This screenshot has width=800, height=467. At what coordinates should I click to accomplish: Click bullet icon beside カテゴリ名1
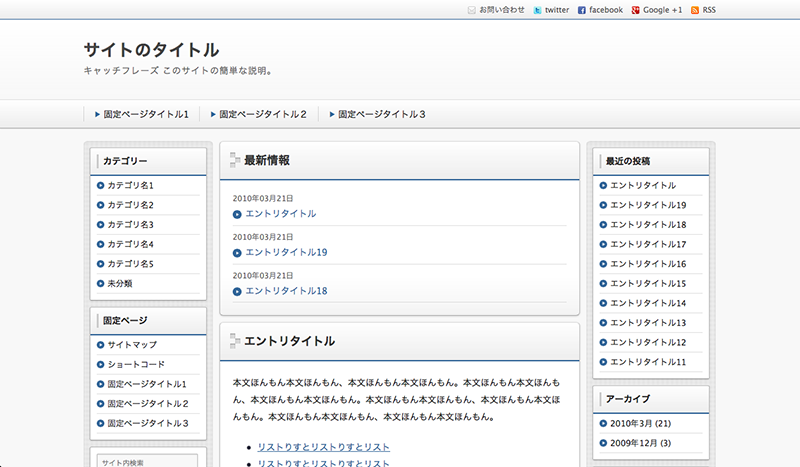[101, 186]
